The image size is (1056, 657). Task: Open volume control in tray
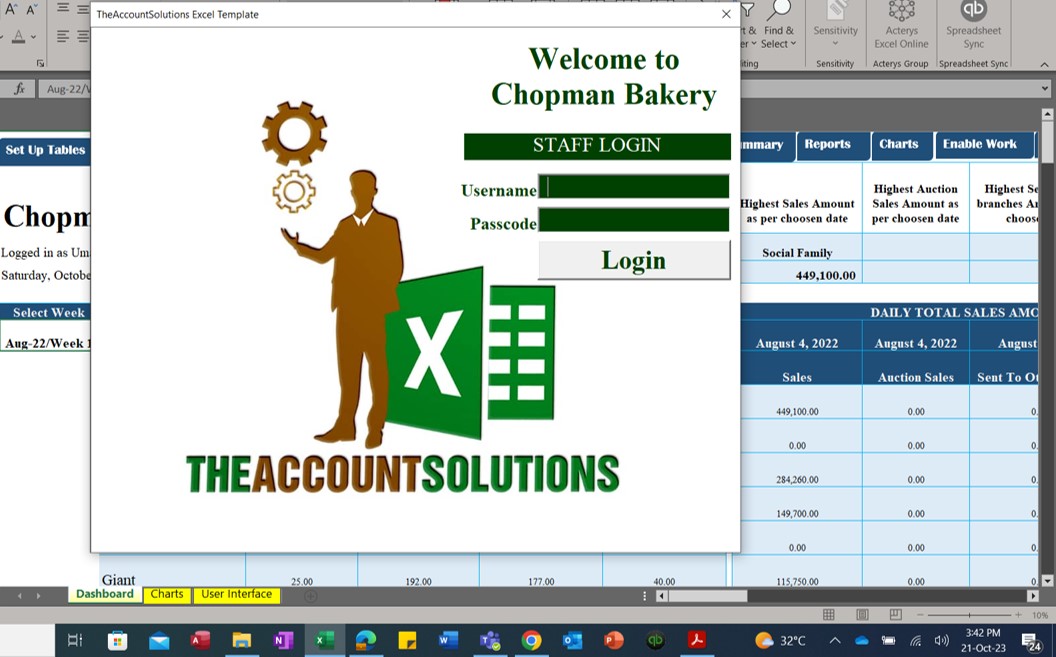click(942, 640)
